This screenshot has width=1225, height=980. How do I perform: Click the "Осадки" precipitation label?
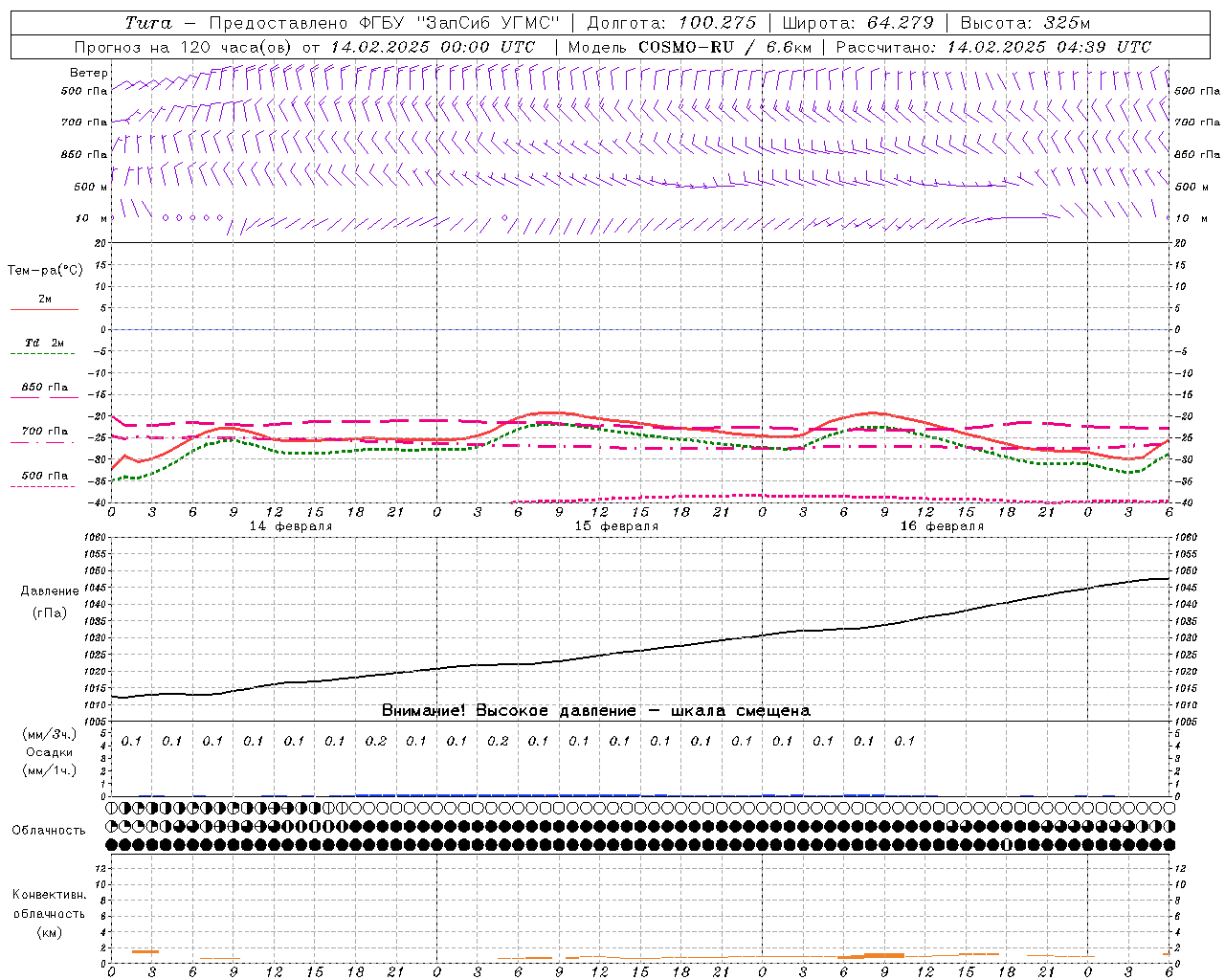[50, 752]
